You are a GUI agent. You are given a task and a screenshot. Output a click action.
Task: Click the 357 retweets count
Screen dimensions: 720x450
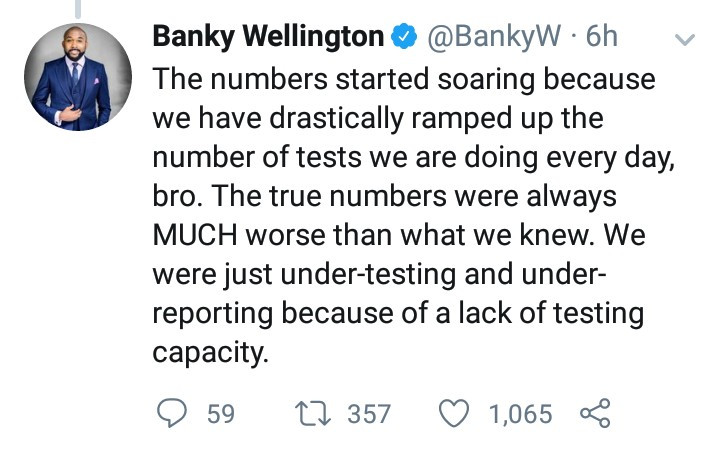368,413
